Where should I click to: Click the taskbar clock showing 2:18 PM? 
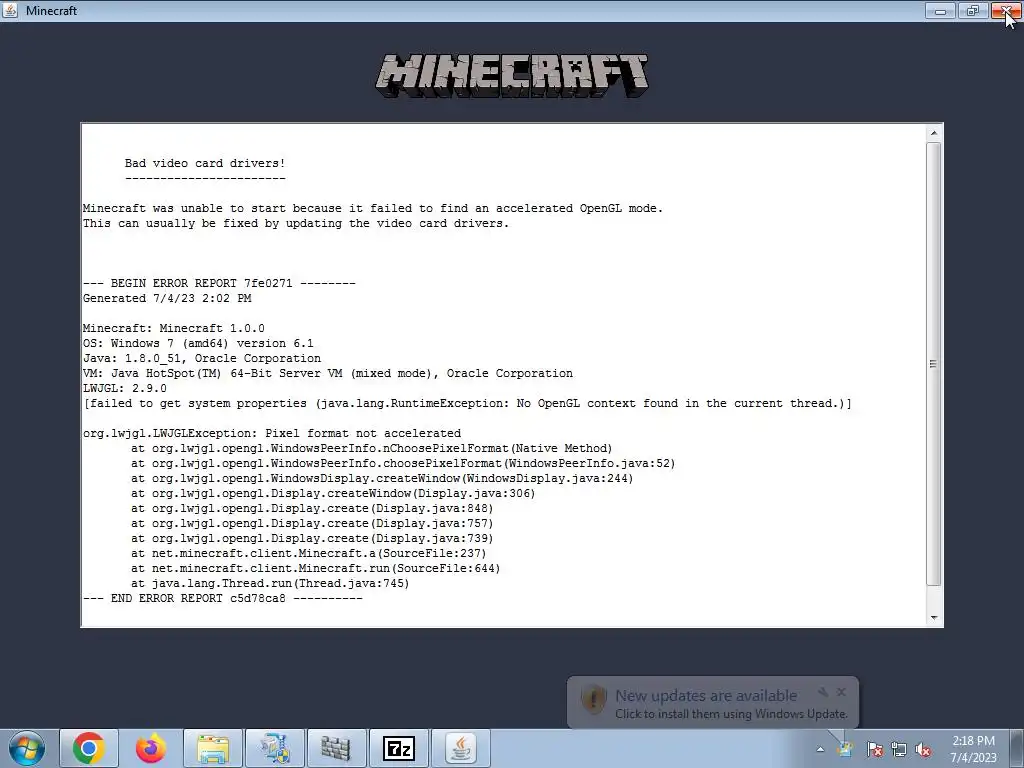click(973, 749)
